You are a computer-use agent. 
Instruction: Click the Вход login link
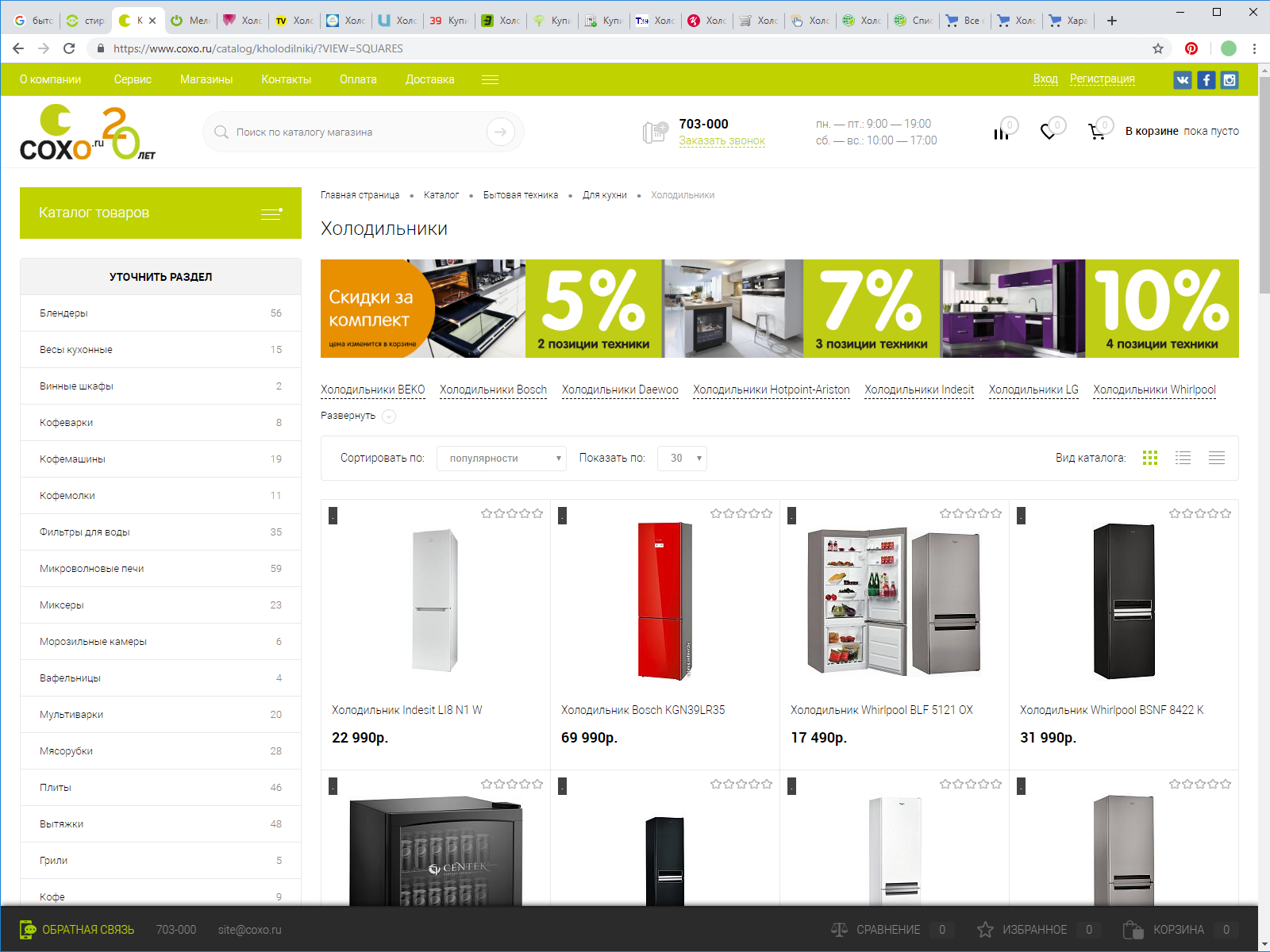pos(1045,79)
